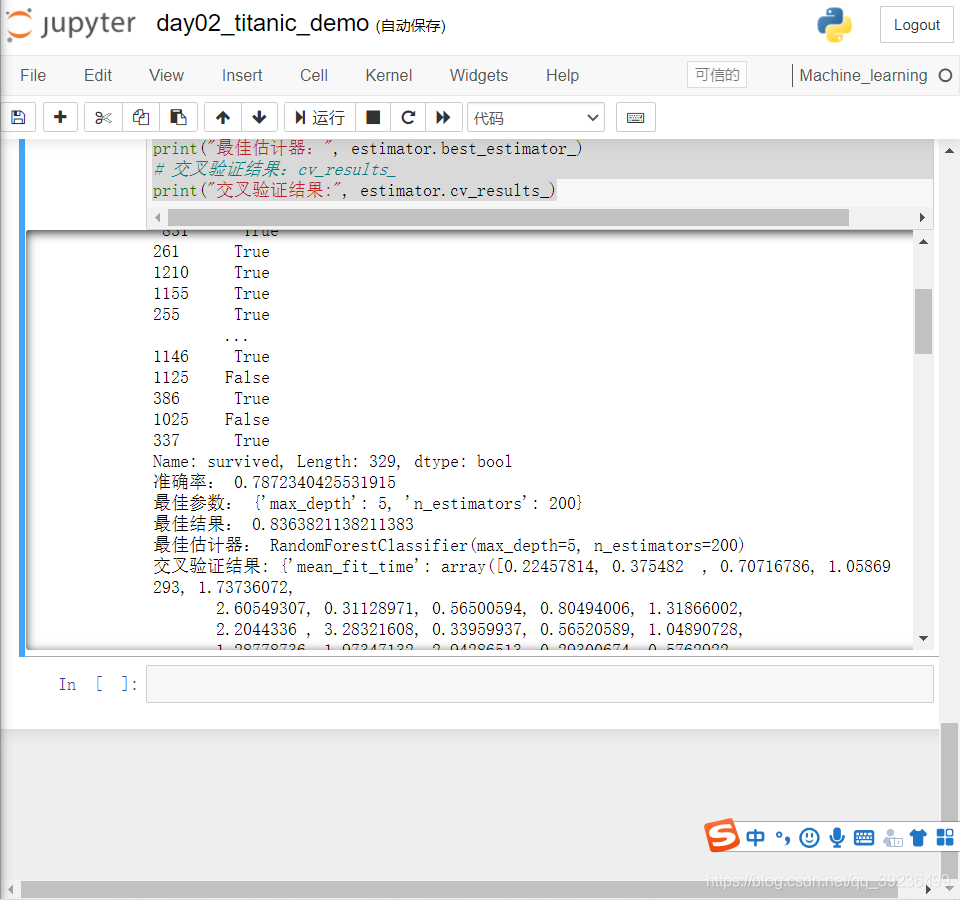Screen dimensions: 960x900
Task: Restart and run all with fast-forward icon
Action: (443, 117)
